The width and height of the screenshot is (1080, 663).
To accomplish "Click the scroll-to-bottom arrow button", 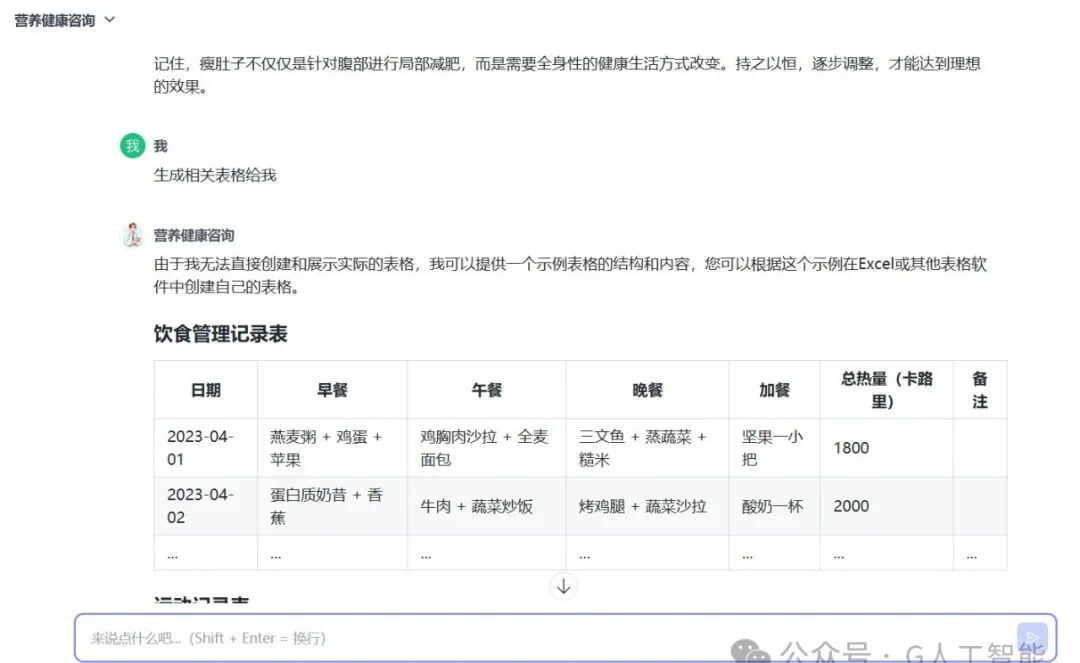I will click(x=563, y=587).
